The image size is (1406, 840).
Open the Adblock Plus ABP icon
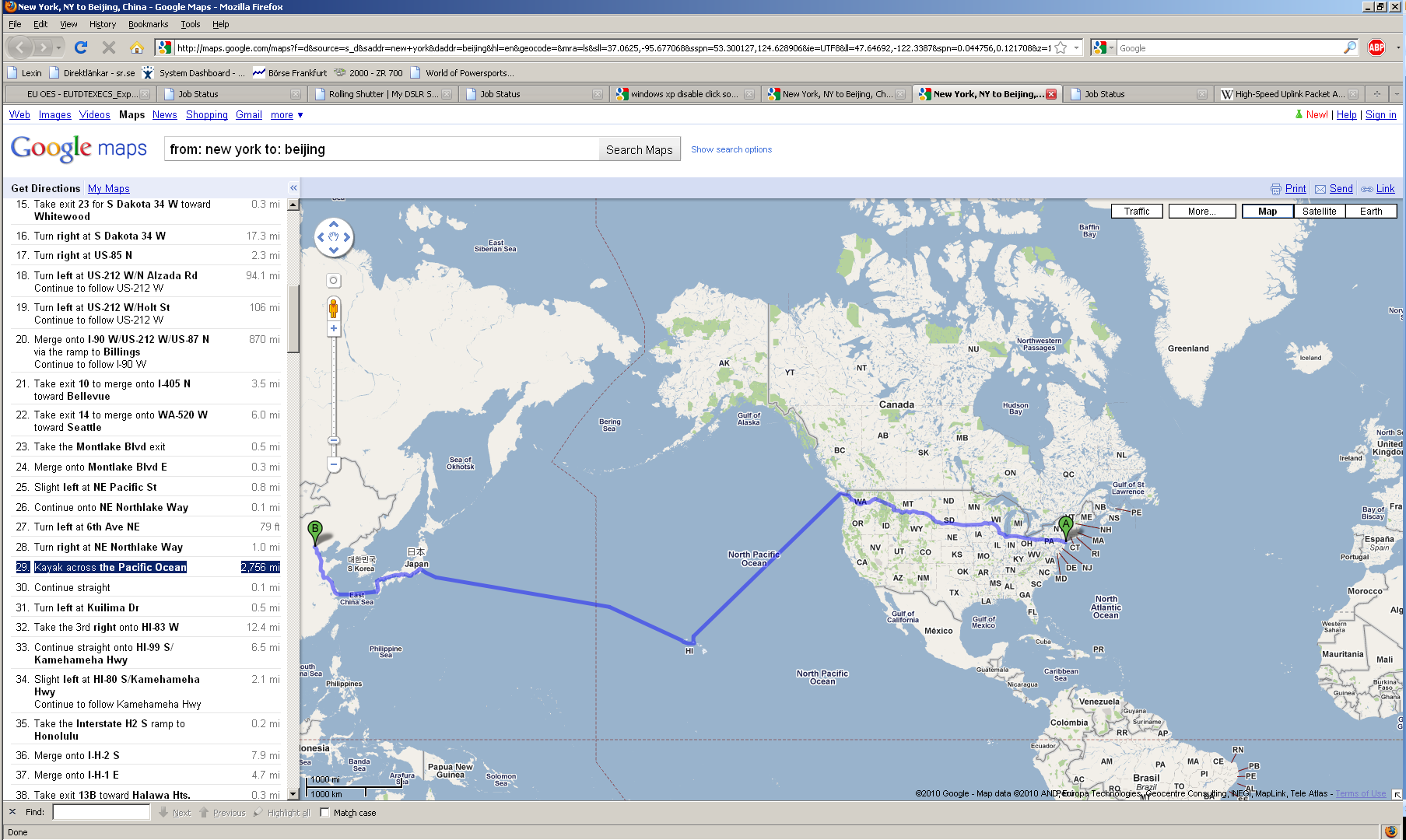(1376, 48)
